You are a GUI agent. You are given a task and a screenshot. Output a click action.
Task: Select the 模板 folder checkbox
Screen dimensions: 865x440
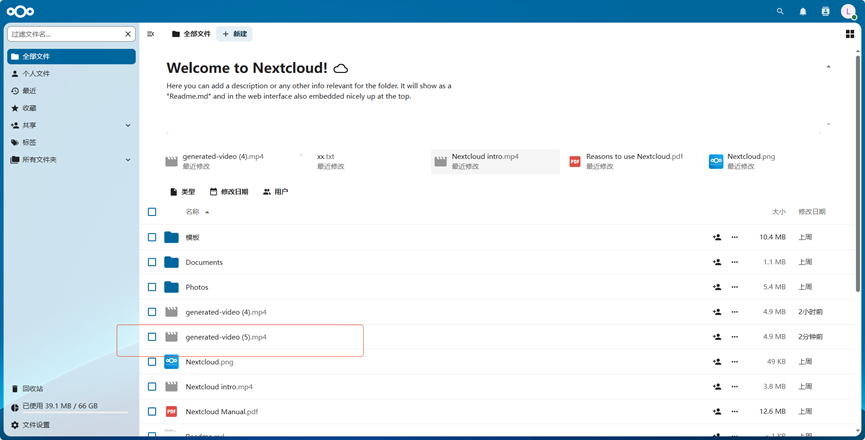(x=152, y=237)
